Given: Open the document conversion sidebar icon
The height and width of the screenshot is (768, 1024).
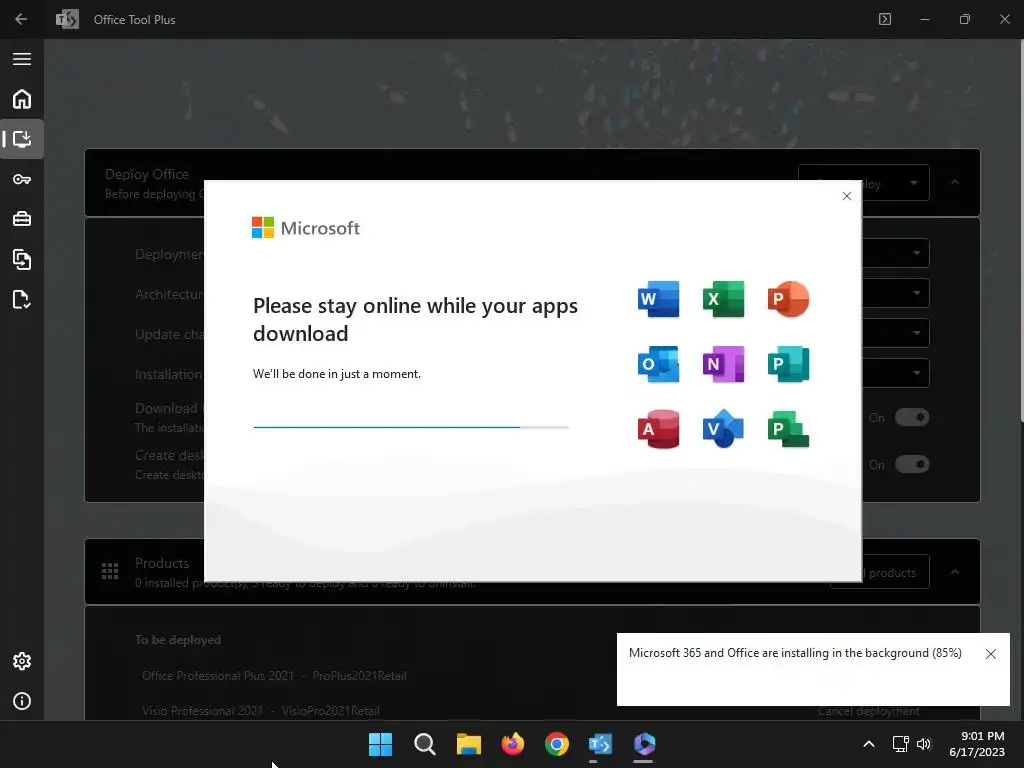Looking at the screenshot, I should (22, 259).
